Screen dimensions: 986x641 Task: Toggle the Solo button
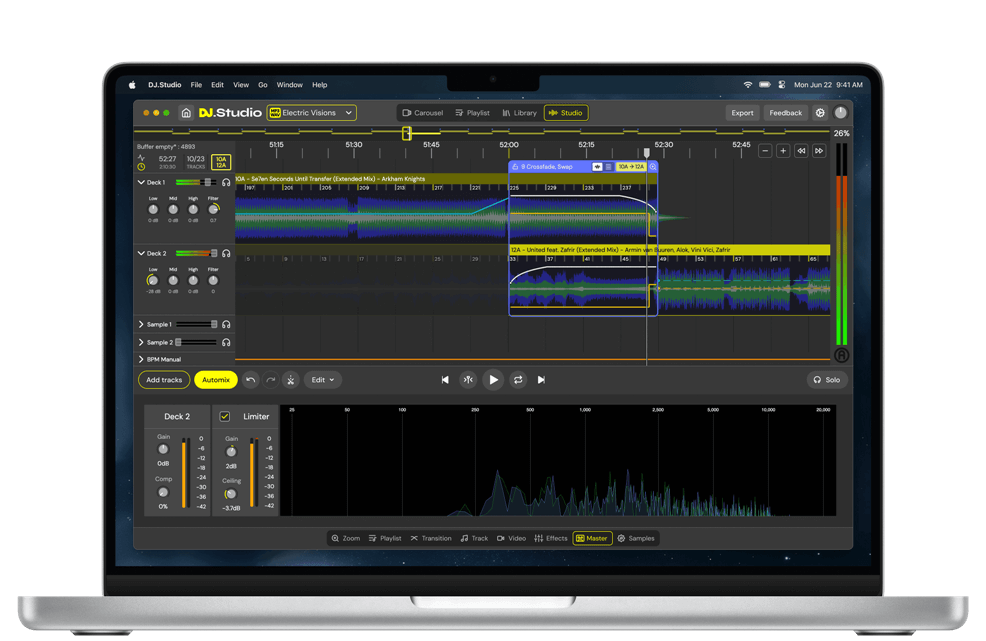point(826,380)
